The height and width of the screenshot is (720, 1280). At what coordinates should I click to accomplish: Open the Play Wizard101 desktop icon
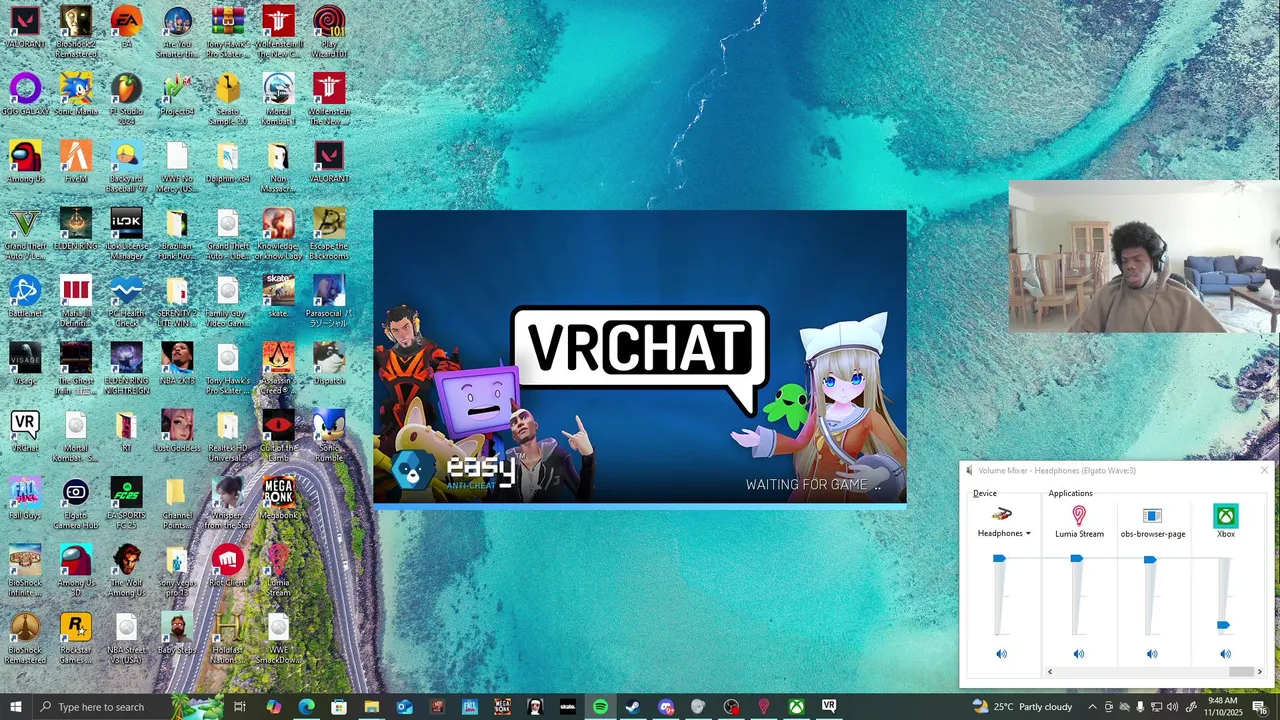pyautogui.click(x=329, y=31)
